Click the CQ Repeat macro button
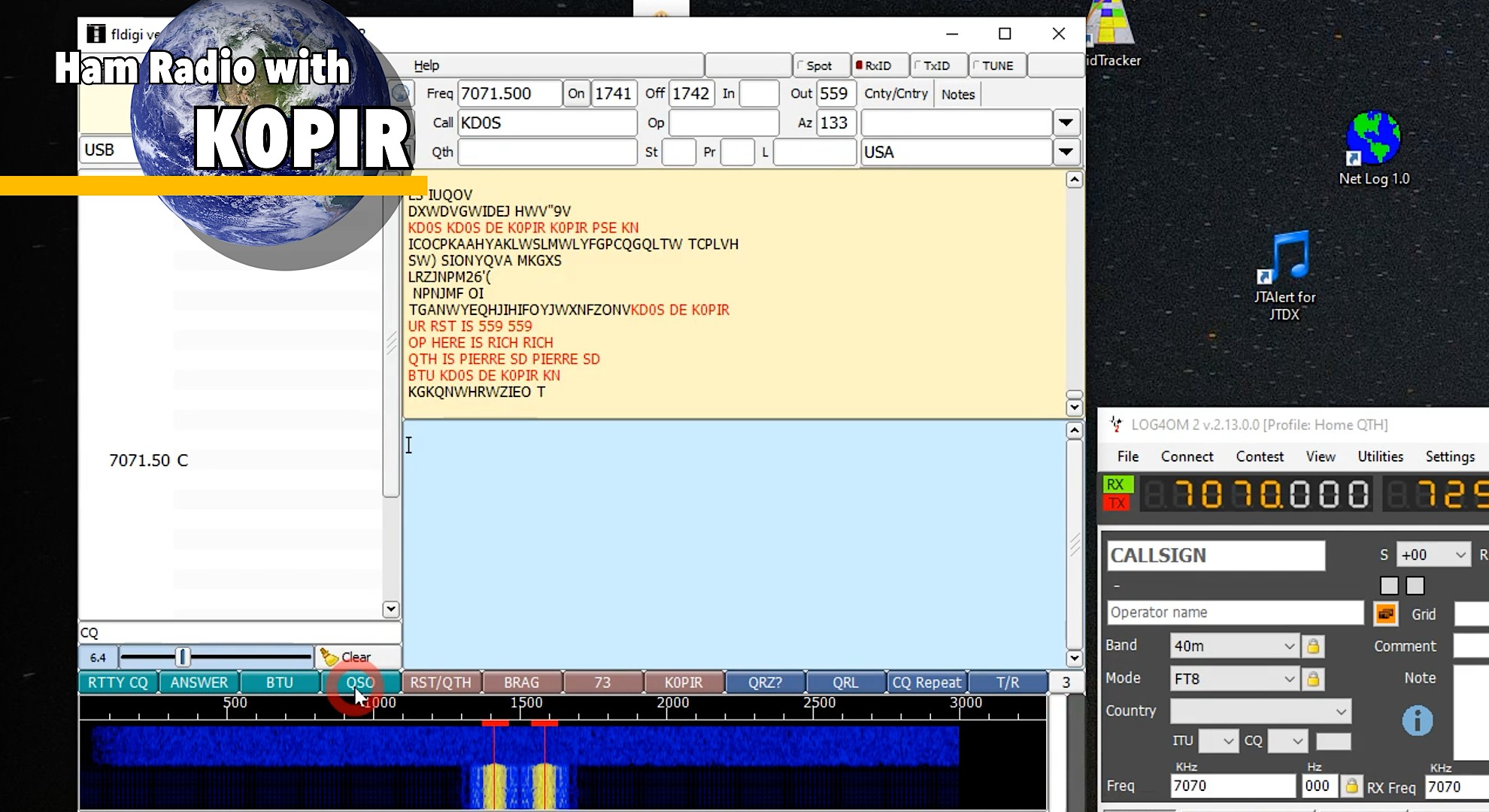Image resolution: width=1489 pixels, height=812 pixels. 926,682
